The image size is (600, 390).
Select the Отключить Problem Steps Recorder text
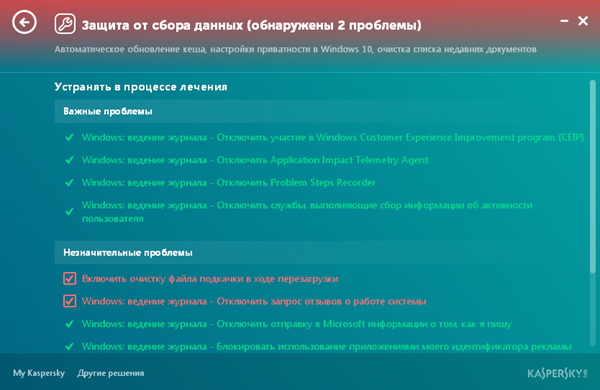click(x=228, y=183)
